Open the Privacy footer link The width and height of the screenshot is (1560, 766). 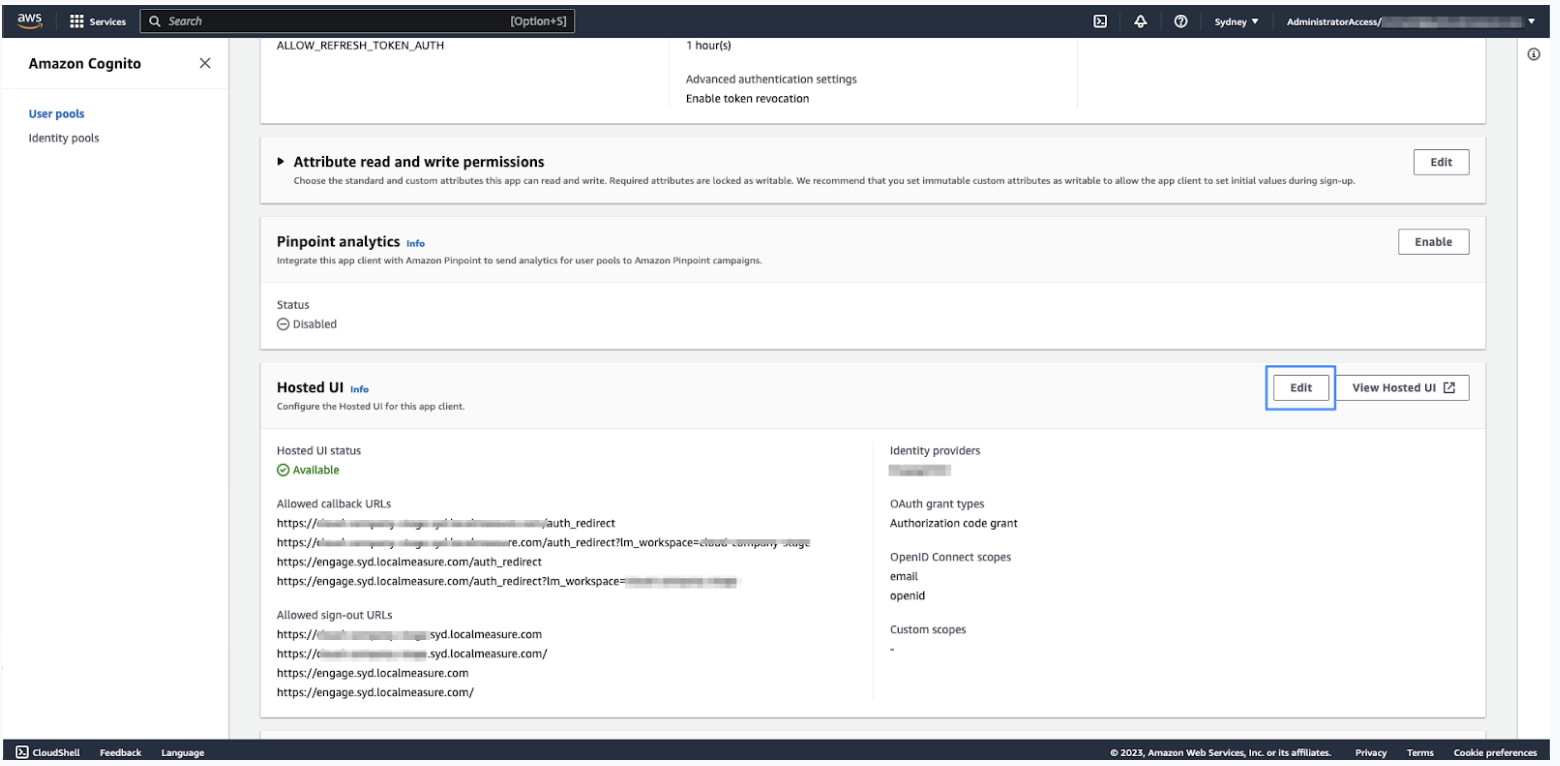tap(1371, 752)
